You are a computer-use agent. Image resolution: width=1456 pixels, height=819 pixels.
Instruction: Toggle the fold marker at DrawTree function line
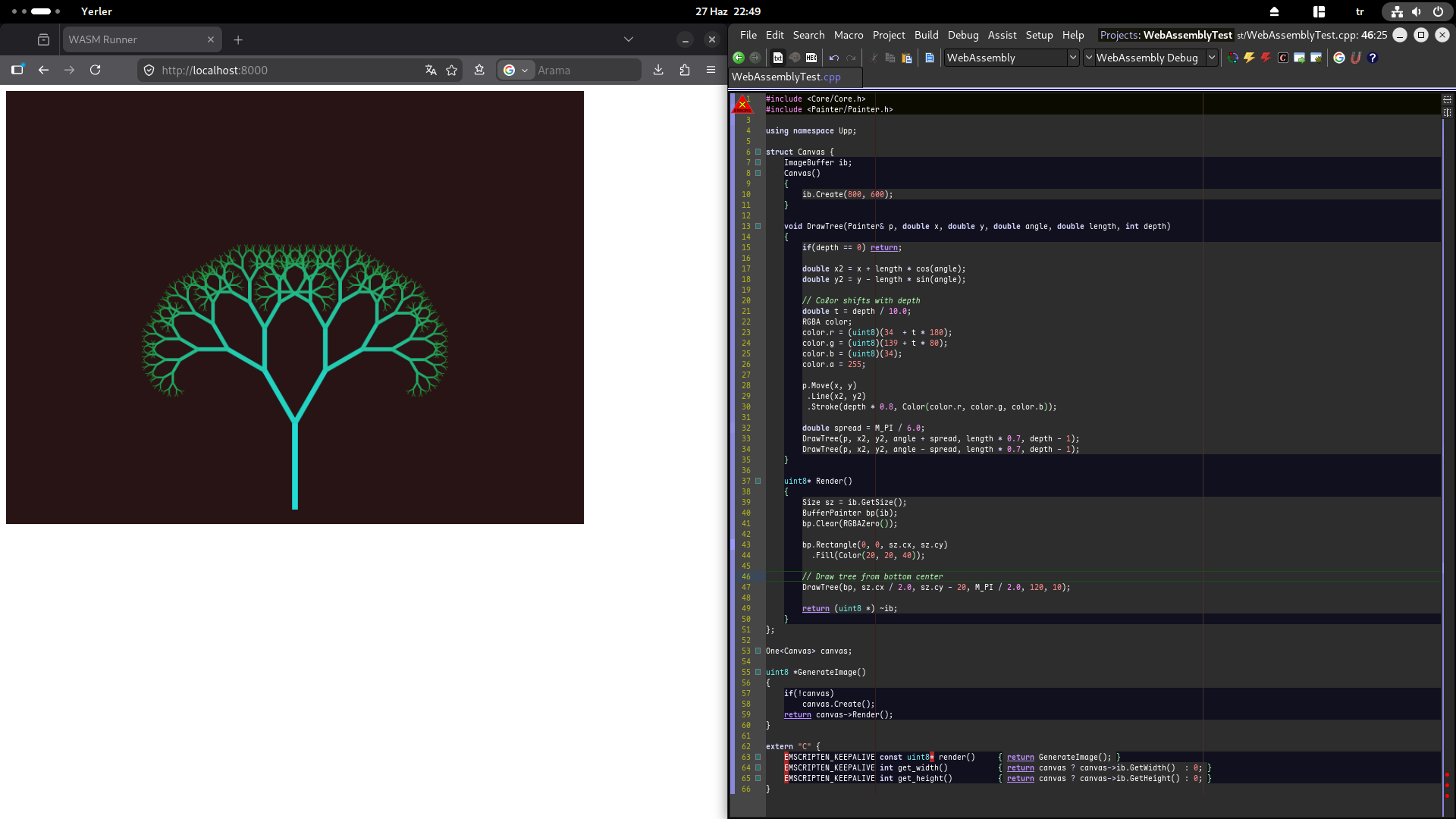pos(758,226)
